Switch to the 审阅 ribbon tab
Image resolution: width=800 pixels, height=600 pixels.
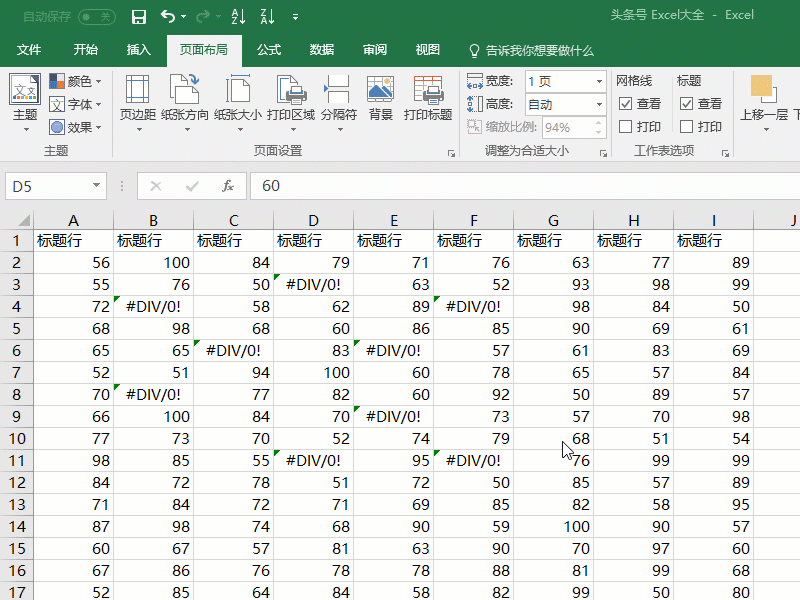click(x=375, y=49)
